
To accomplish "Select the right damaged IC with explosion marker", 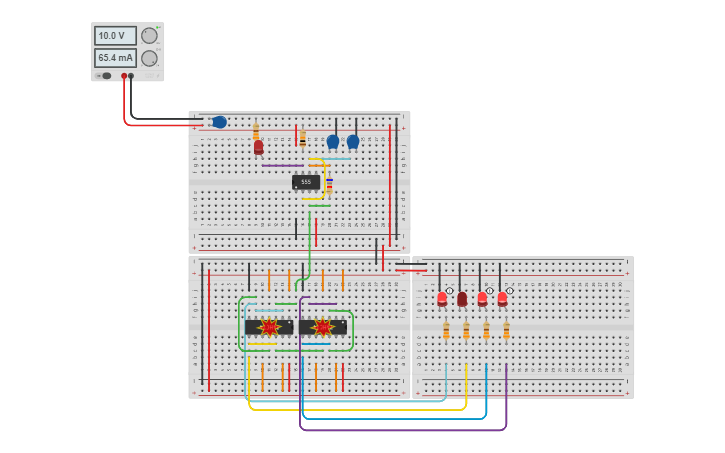I will [323, 327].
